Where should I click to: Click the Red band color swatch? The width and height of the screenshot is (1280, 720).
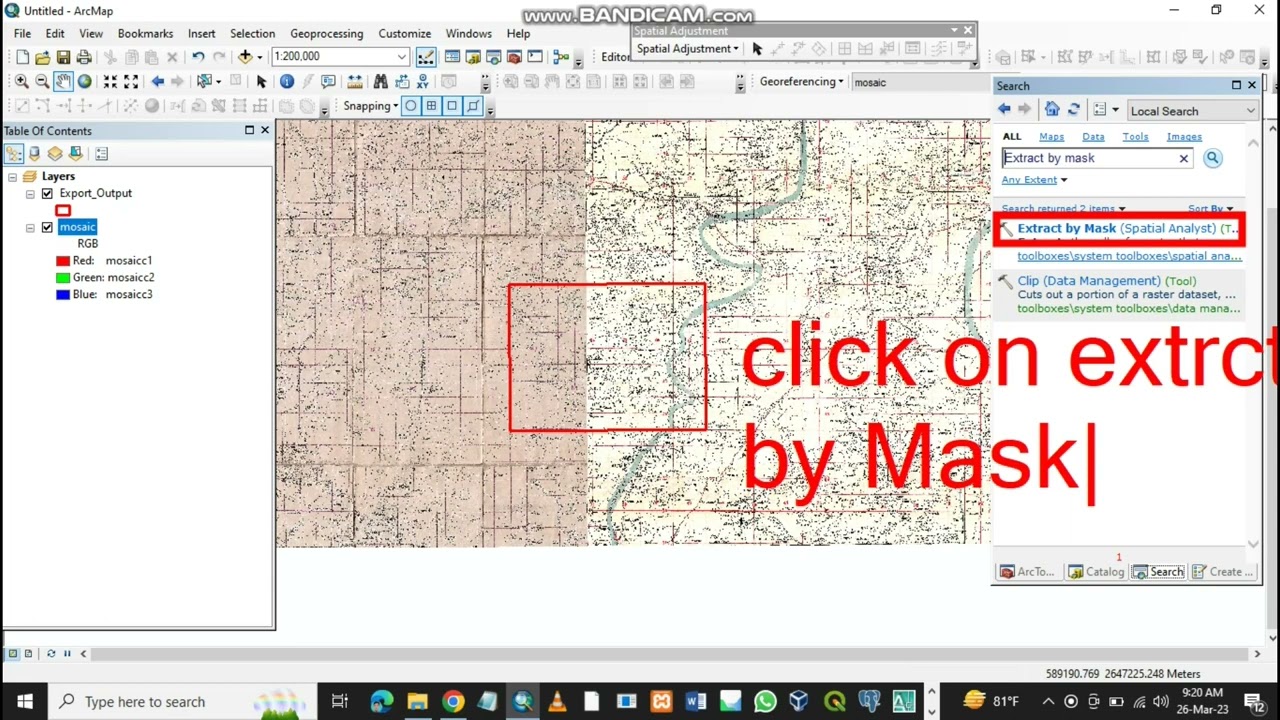pos(63,261)
